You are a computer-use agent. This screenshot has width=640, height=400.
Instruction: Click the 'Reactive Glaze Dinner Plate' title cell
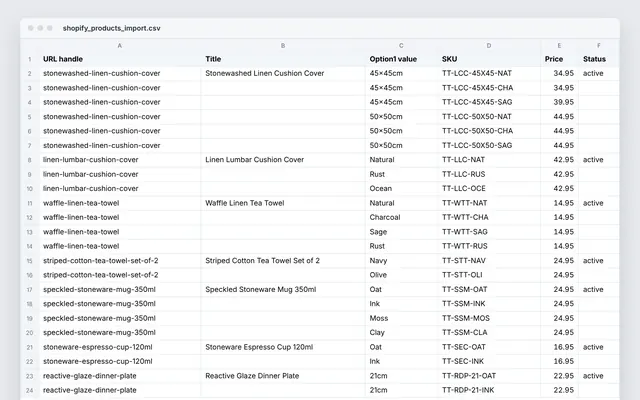pos(283,376)
